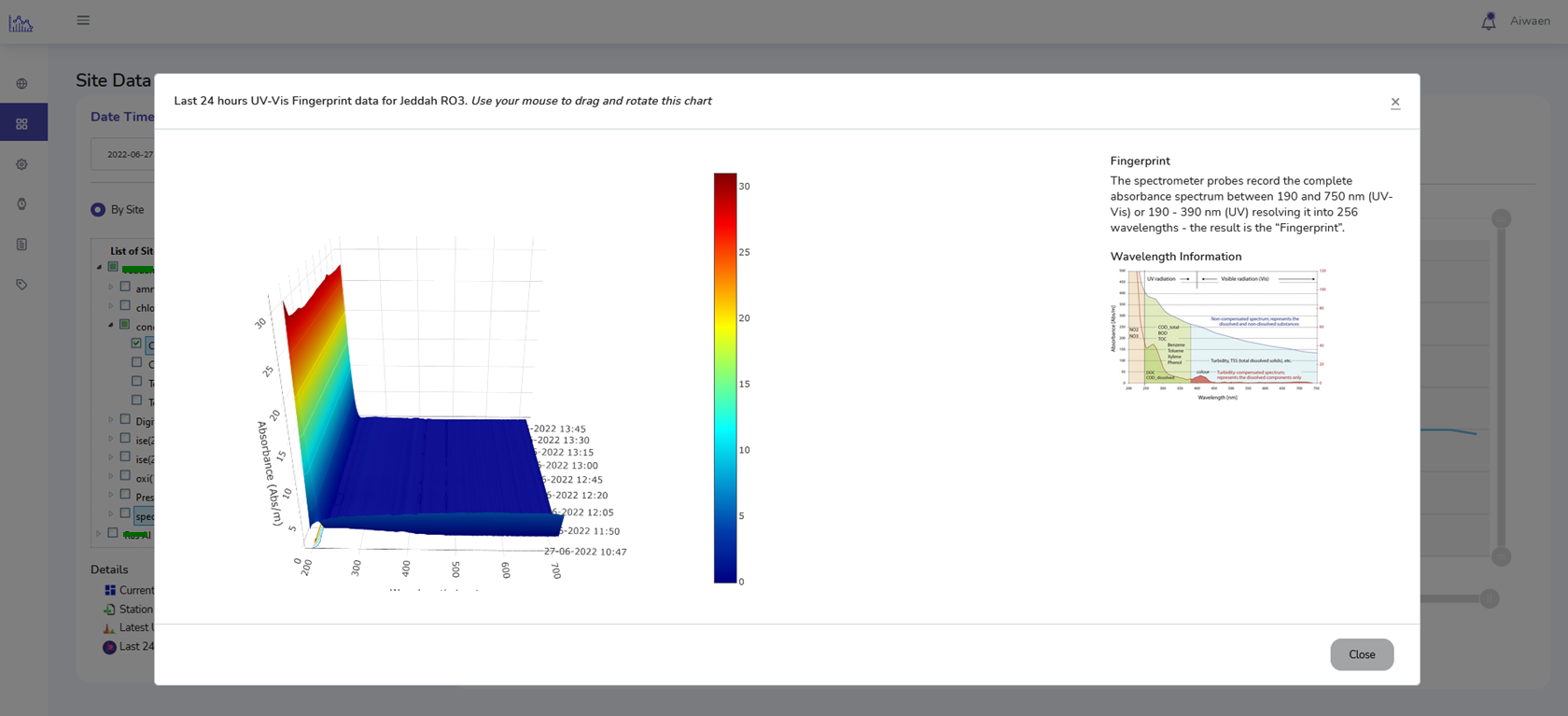Click the 27-06-2022 10:47 time label
Image resolution: width=1568 pixels, height=716 pixels.
pos(585,552)
